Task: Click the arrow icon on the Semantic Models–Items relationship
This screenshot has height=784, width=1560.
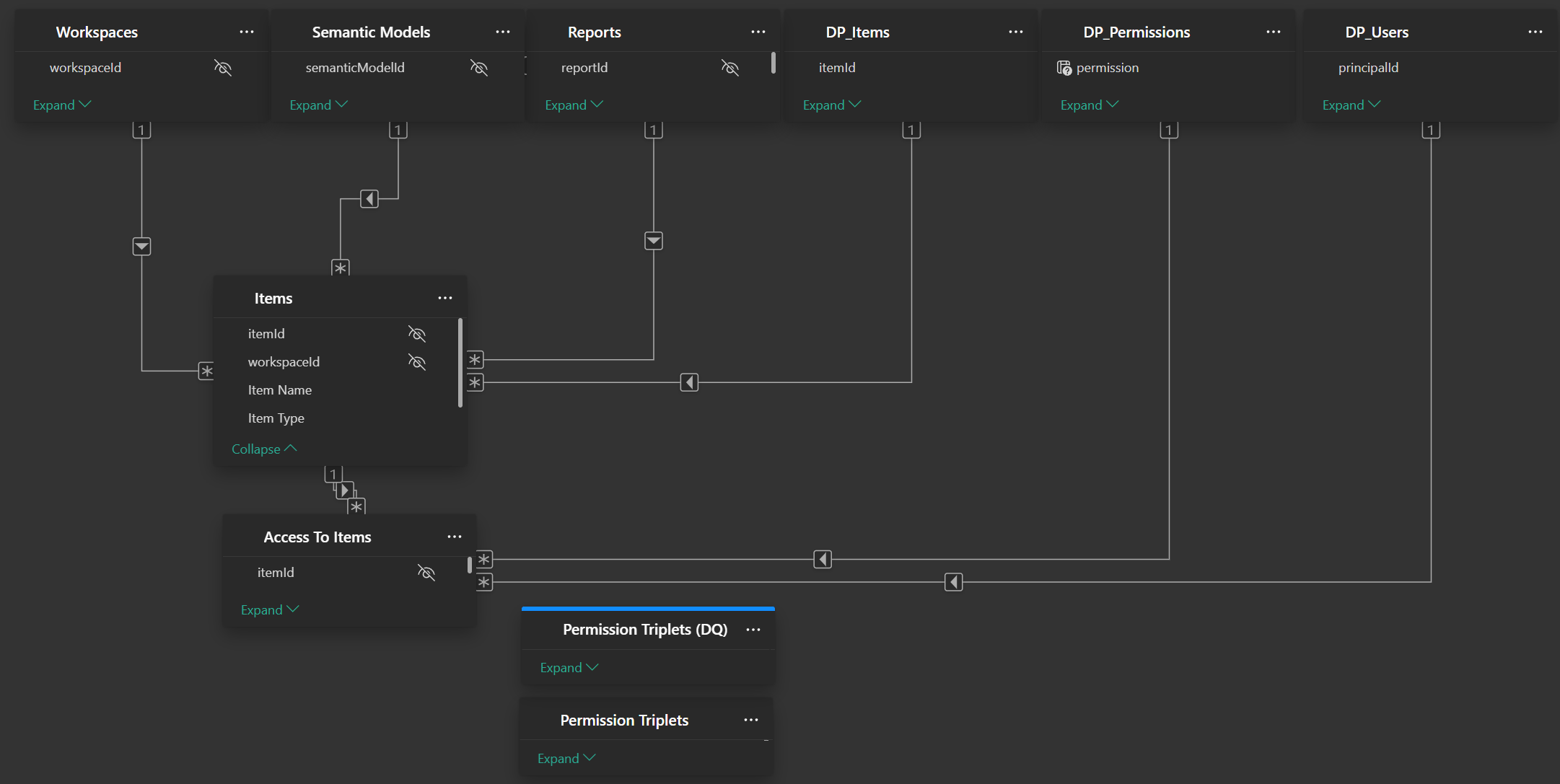Action: click(370, 198)
